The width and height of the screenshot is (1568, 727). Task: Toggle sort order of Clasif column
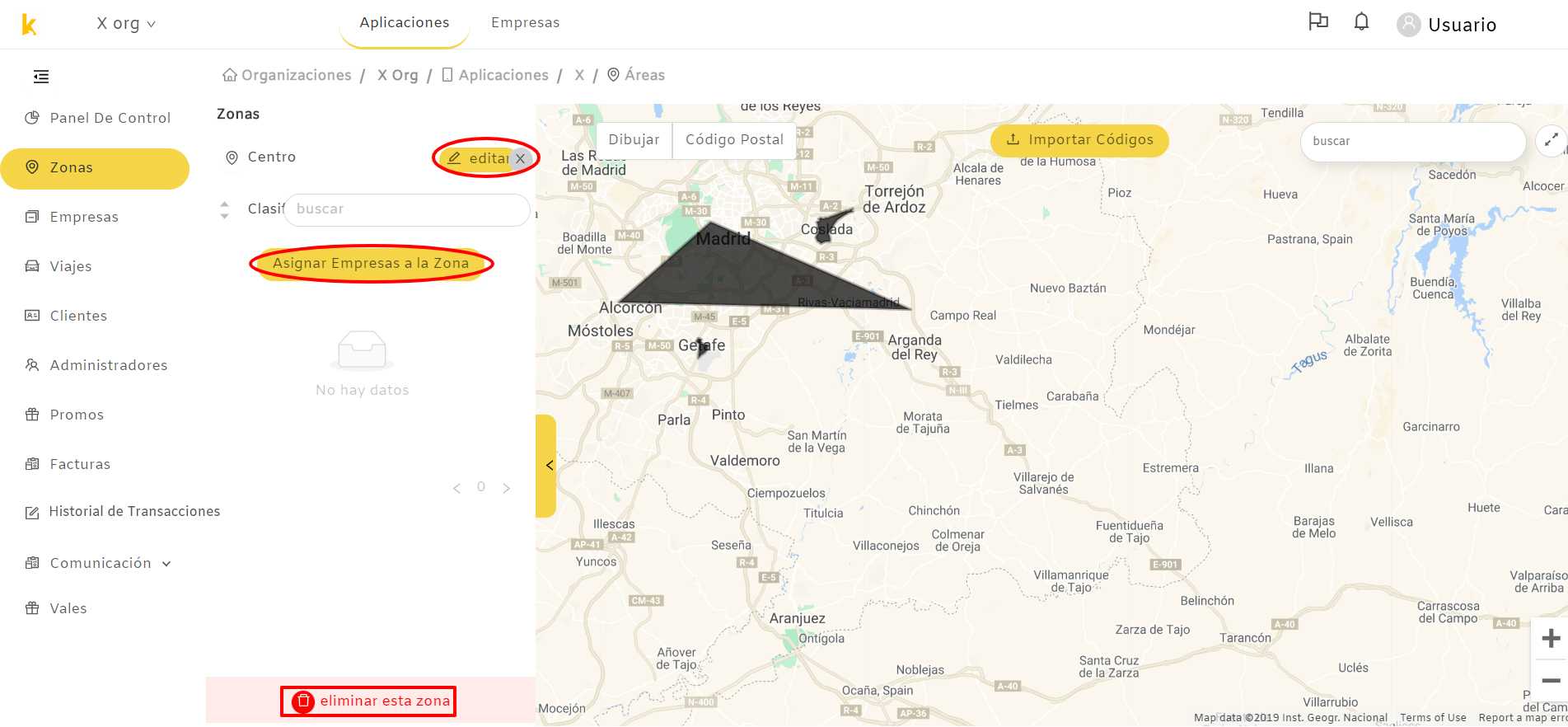point(224,209)
